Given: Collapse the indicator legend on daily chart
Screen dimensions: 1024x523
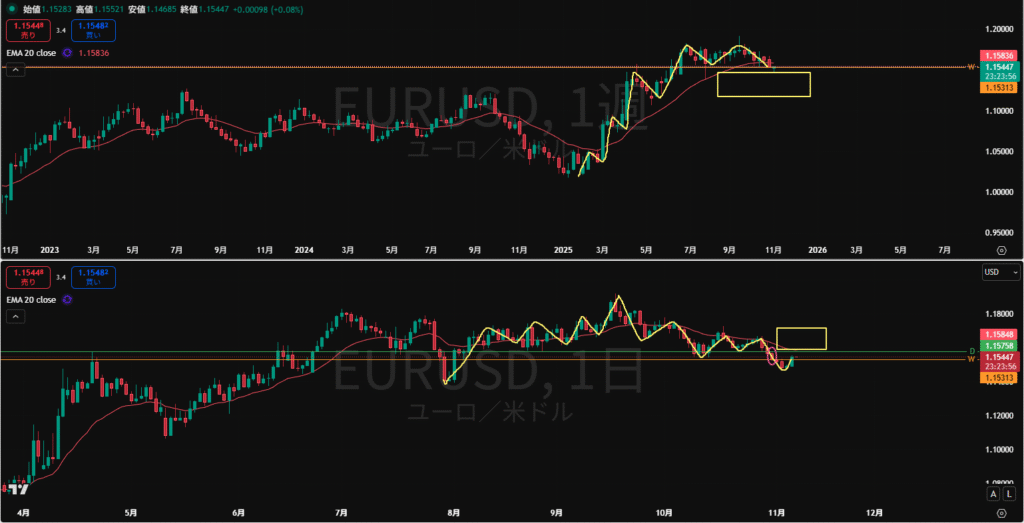Looking at the screenshot, I should pos(16,316).
